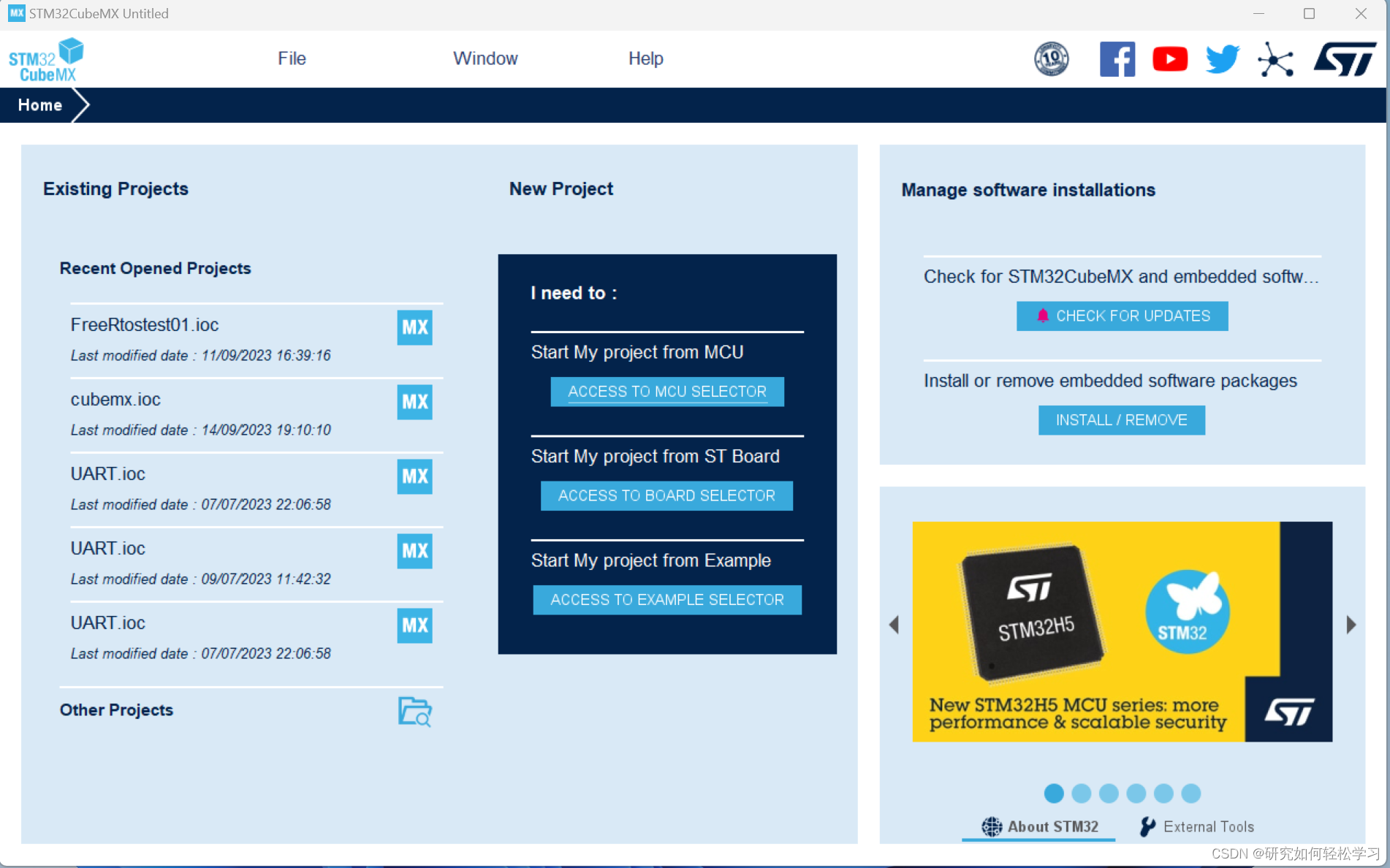1390x868 pixels.
Task: Click MX icon for UART.ioc dated 09/07/2023
Action: tap(414, 551)
